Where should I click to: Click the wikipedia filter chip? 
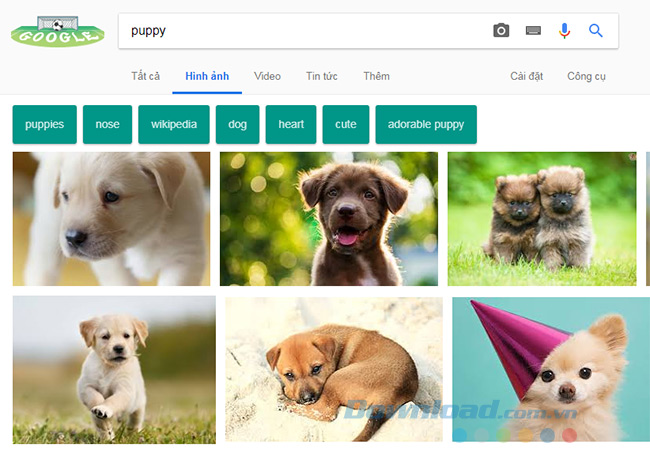(174, 124)
